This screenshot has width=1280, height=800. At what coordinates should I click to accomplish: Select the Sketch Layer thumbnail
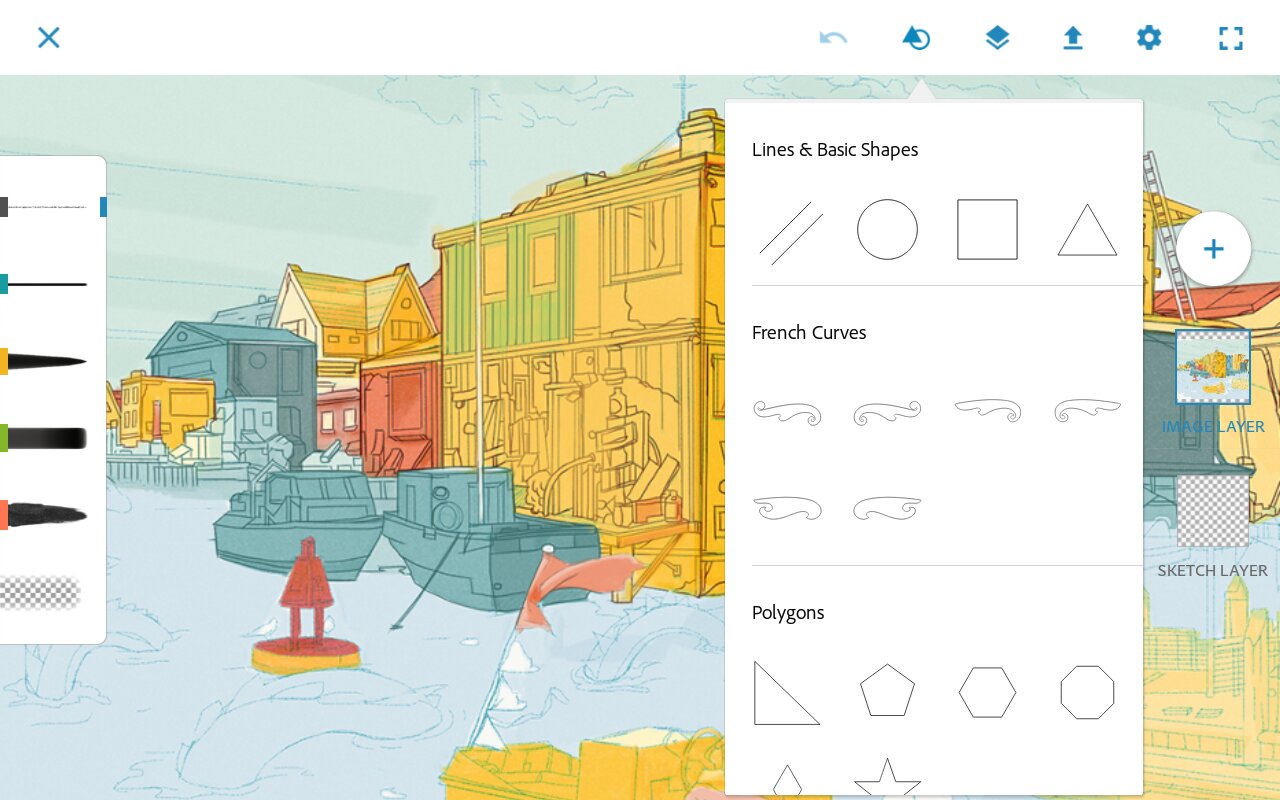[x=1213, y=511]
